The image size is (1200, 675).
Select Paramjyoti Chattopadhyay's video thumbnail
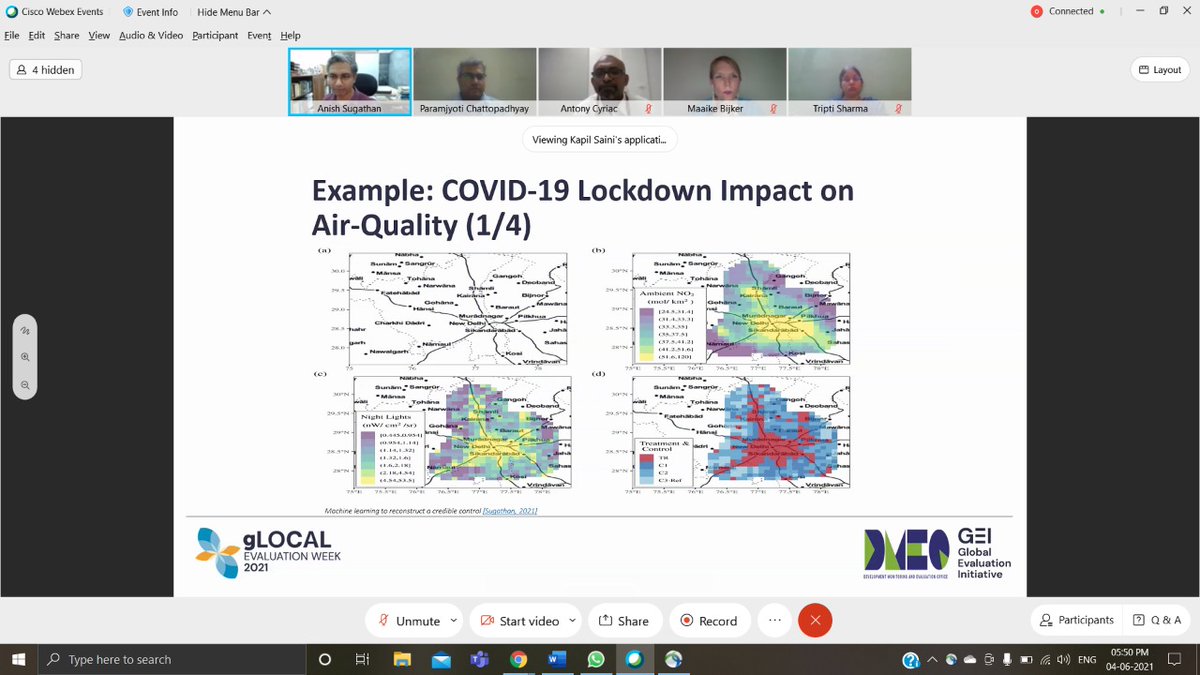click(474, 82)
